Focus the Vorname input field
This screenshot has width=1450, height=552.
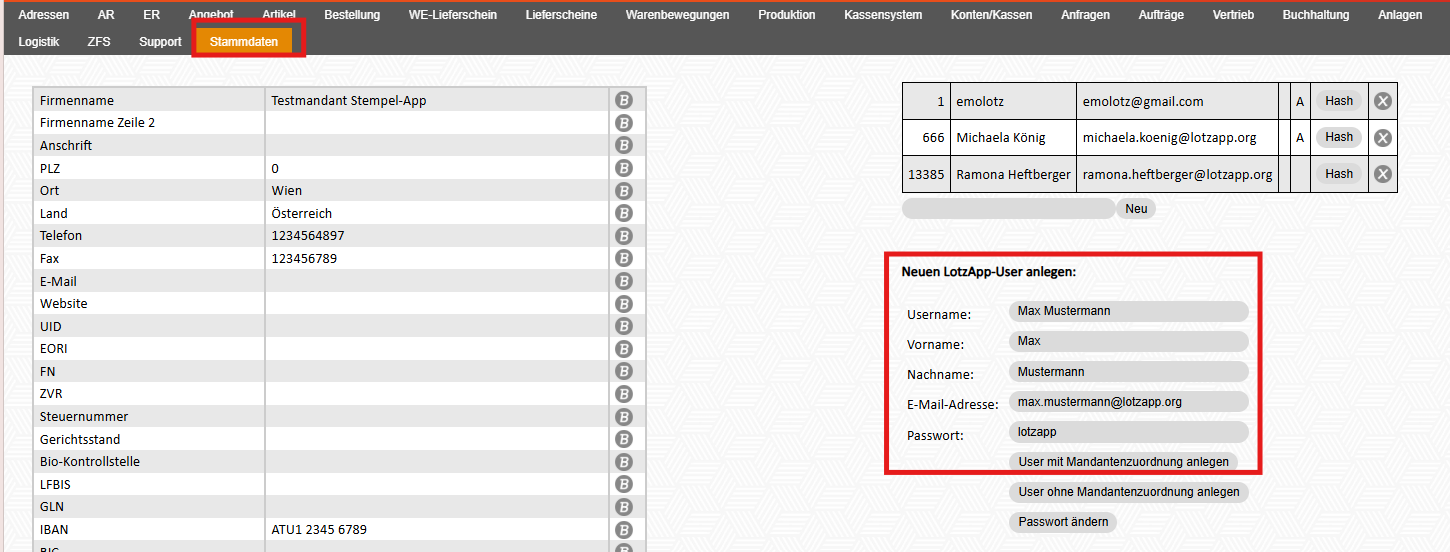tap(1129, 341)
